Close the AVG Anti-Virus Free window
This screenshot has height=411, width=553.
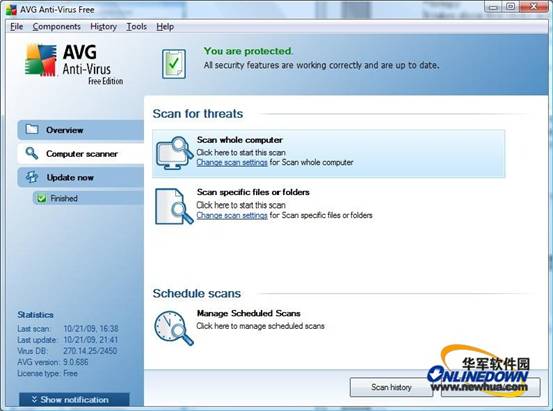coord(533,7)
